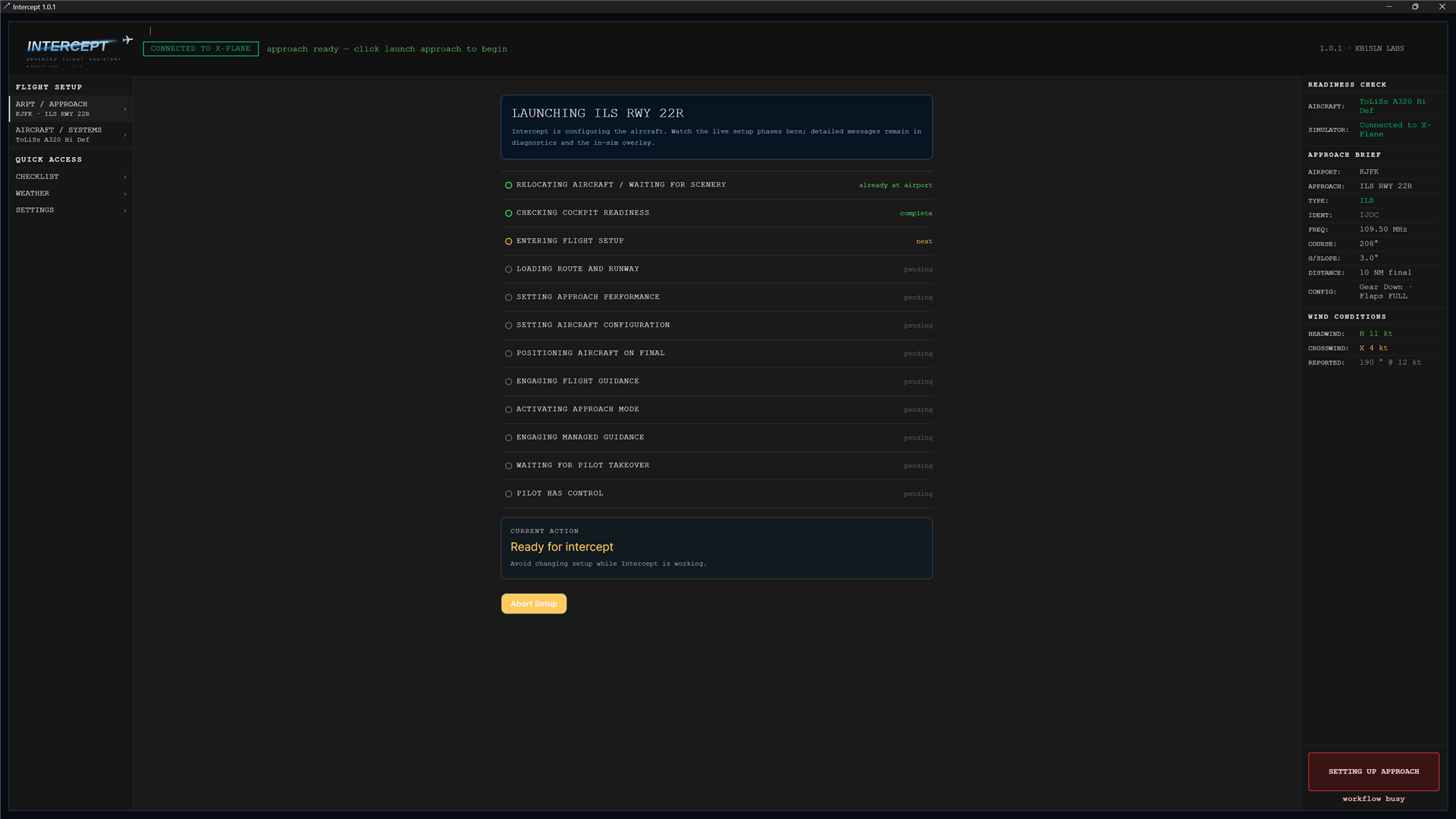
Task: Open the ARPT / APPROACH KJFK item
Action: click(71, 108)
